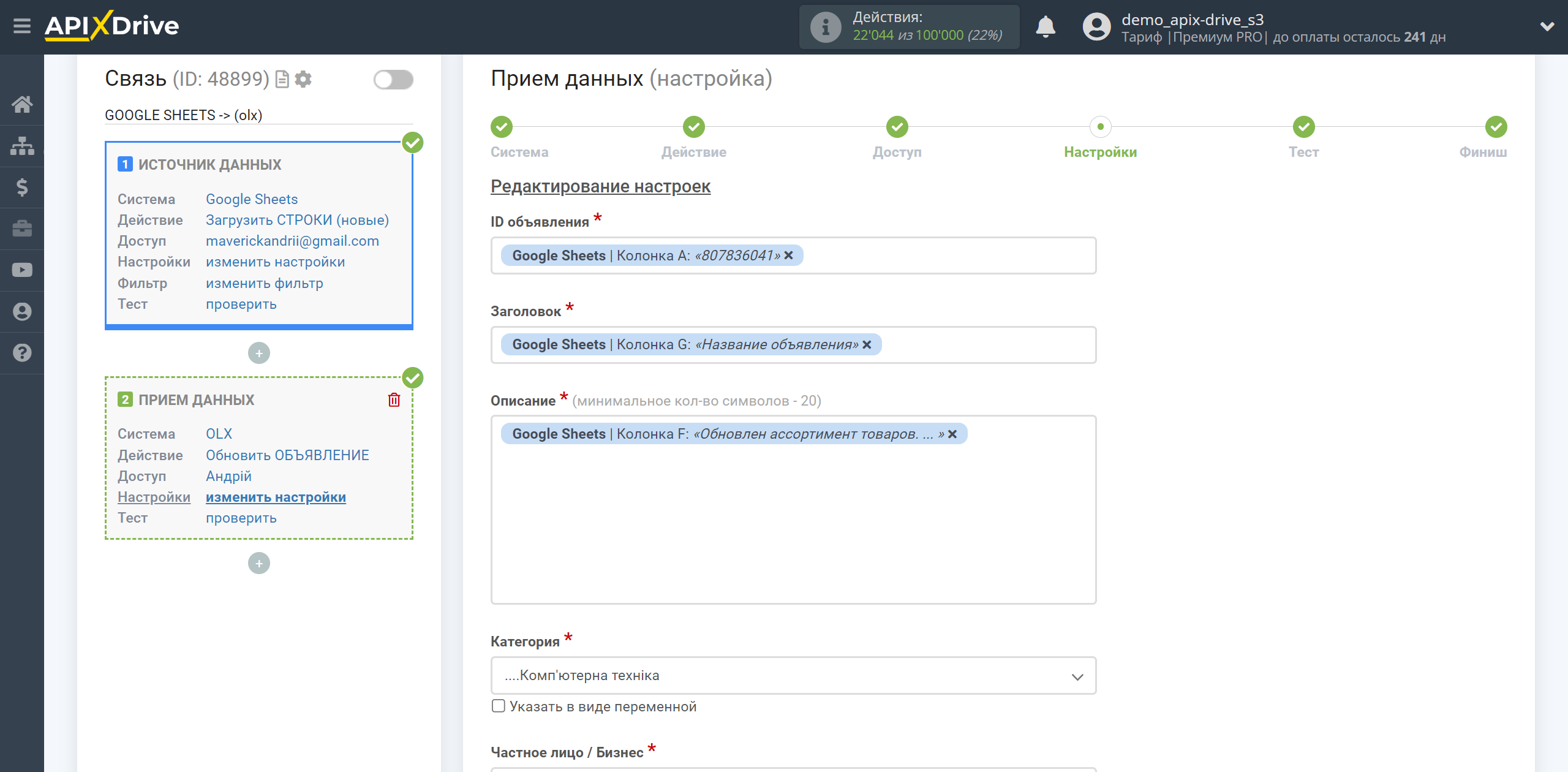The image size is (1568, 772).
Task: Click the connection notes document icon
Action: (282, 80)
